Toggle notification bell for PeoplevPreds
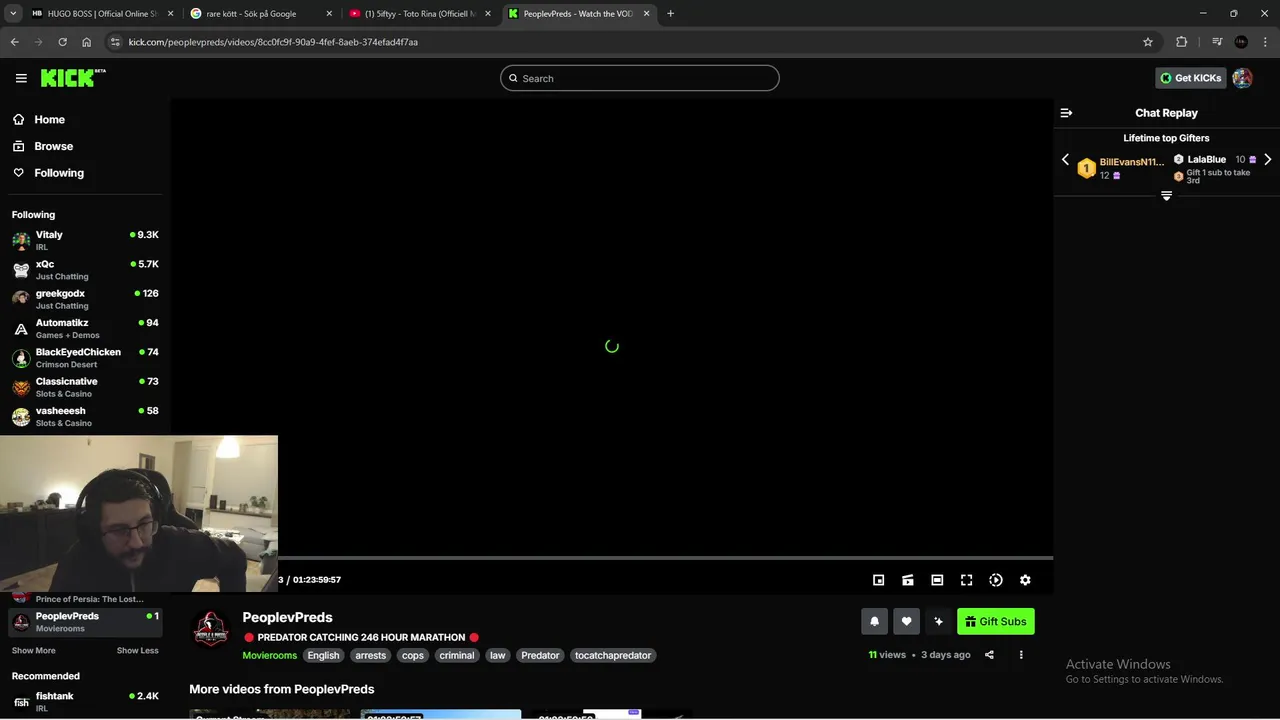 click(874, 621)
